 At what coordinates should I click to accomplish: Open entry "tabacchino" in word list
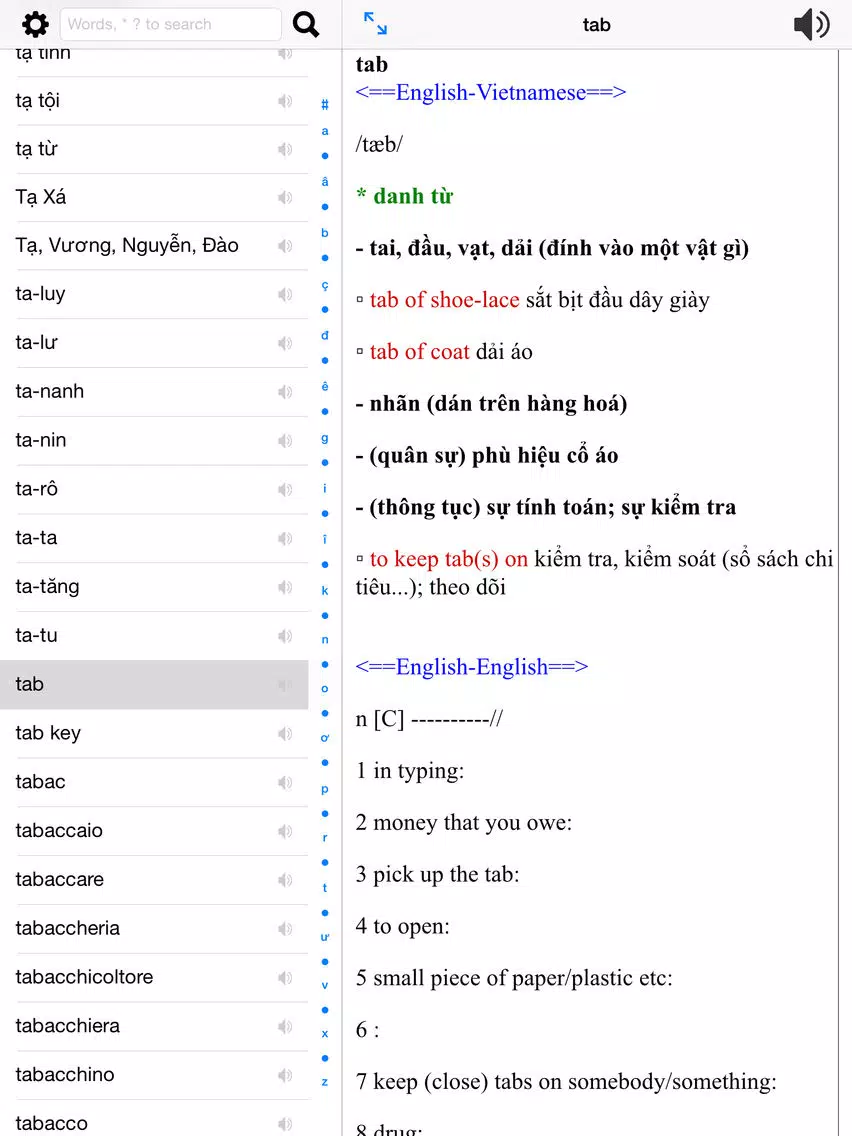(154, 1075)
